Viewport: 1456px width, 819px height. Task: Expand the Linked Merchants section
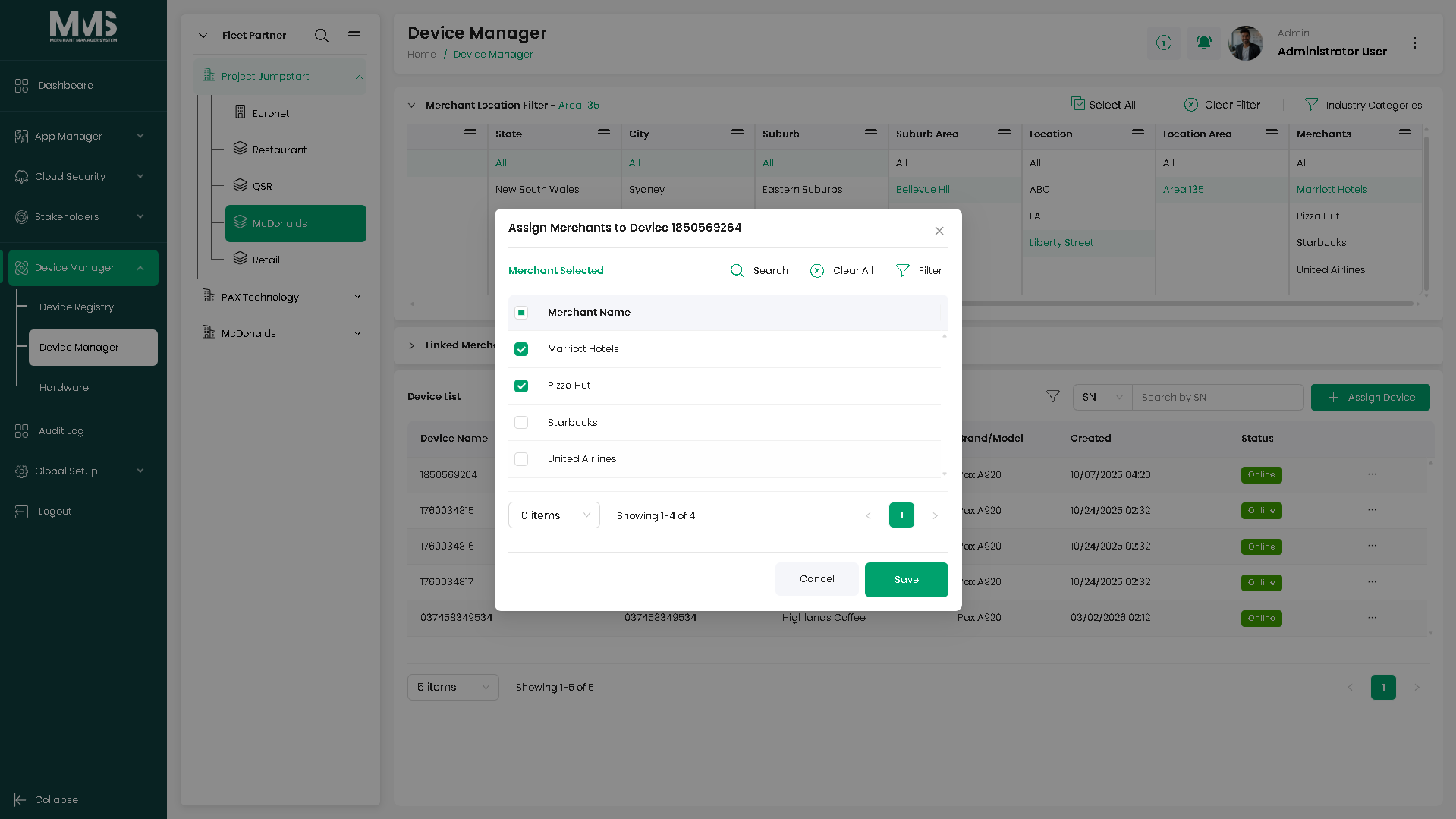pos(411,345)
